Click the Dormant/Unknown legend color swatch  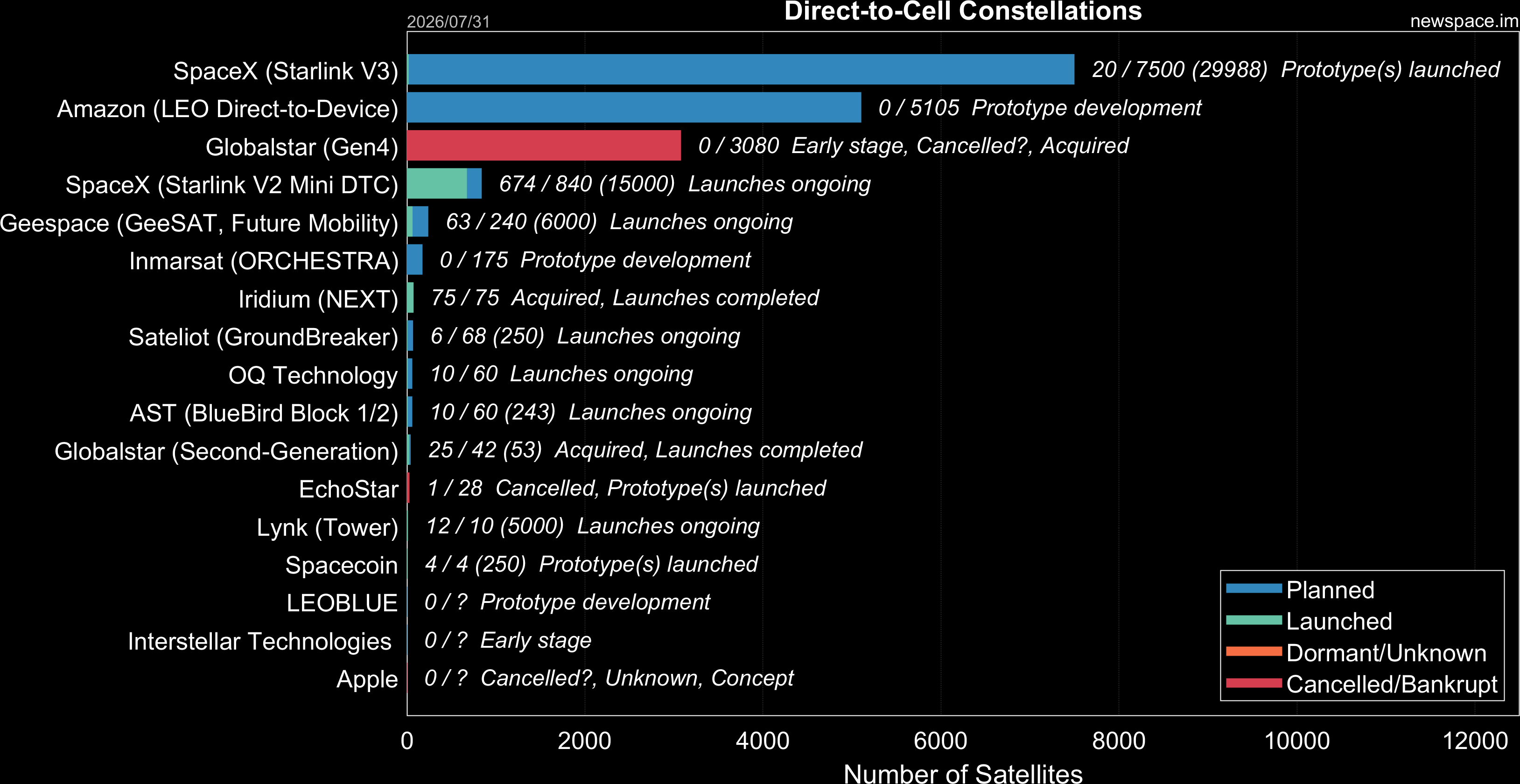point(1254,652)
